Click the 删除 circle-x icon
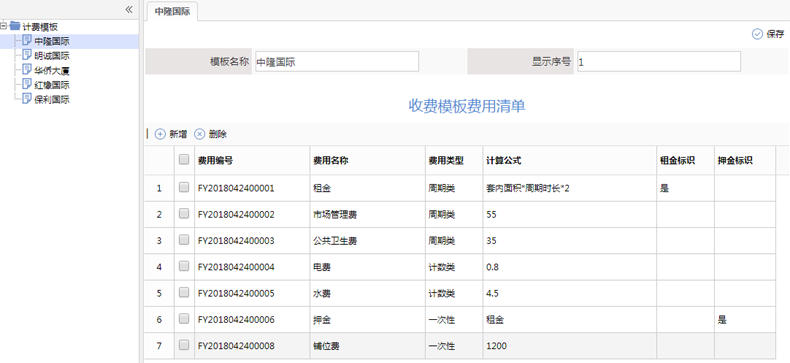 tap(200, 134)
